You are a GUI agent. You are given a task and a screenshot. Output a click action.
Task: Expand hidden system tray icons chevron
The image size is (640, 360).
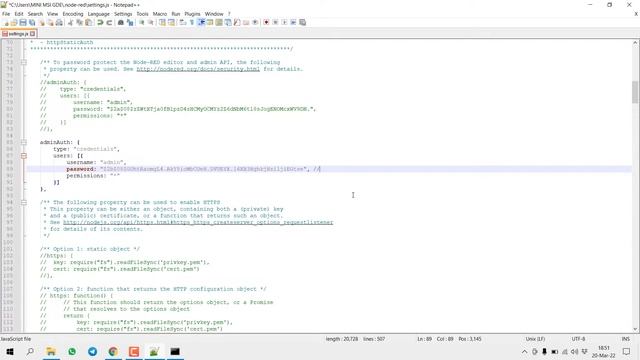[x=524, y=351]
